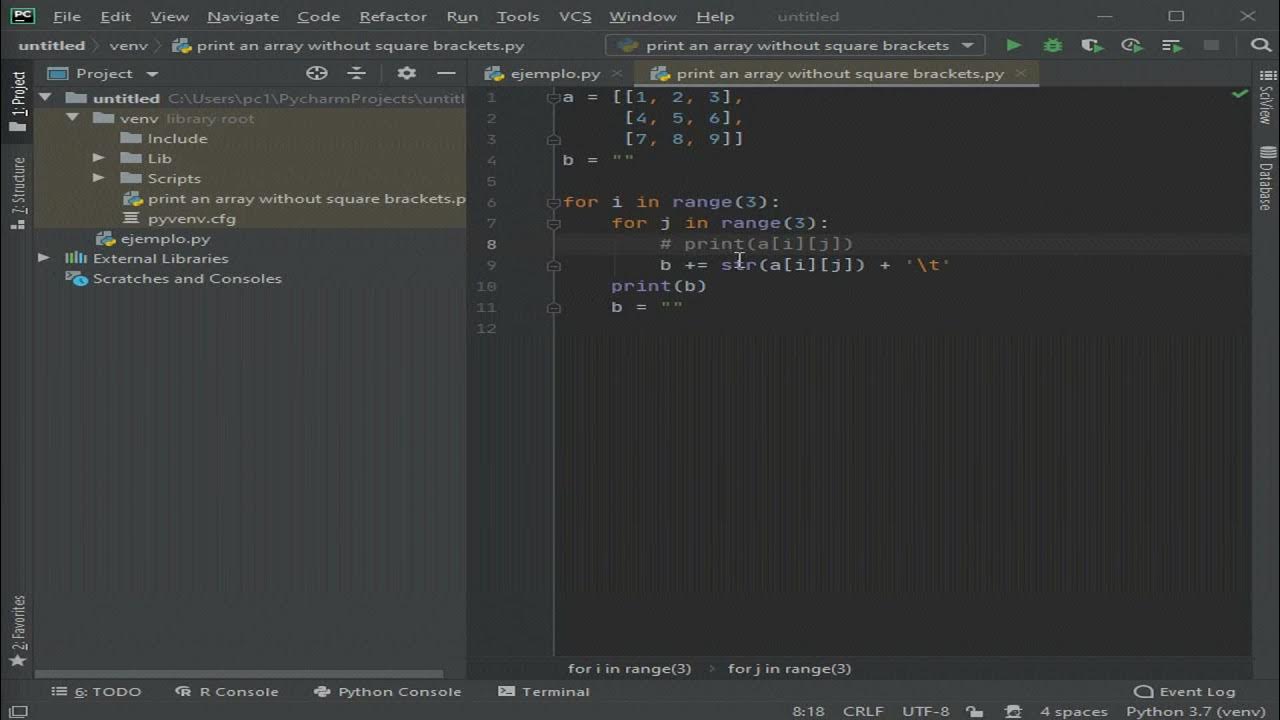
Task: Expand the External Libraries node
Action: click(x=43, y=258)
